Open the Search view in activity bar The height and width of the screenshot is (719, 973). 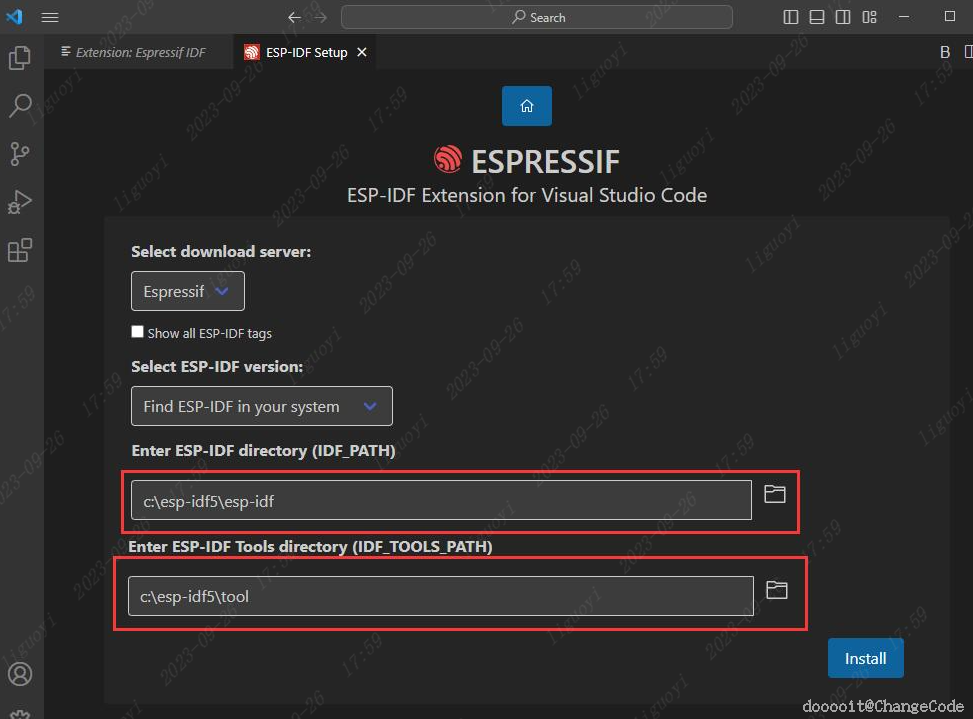tap(20, 105)
